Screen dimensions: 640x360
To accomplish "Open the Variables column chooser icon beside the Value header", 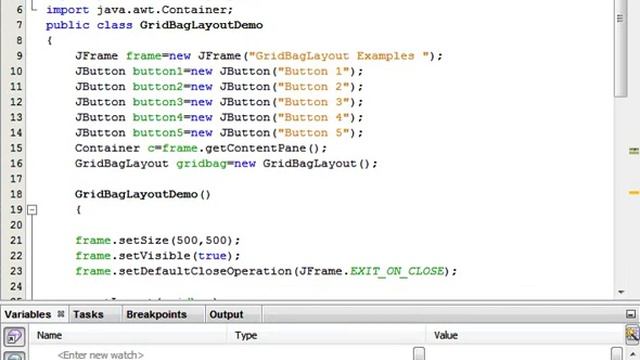I will (632, 334).
